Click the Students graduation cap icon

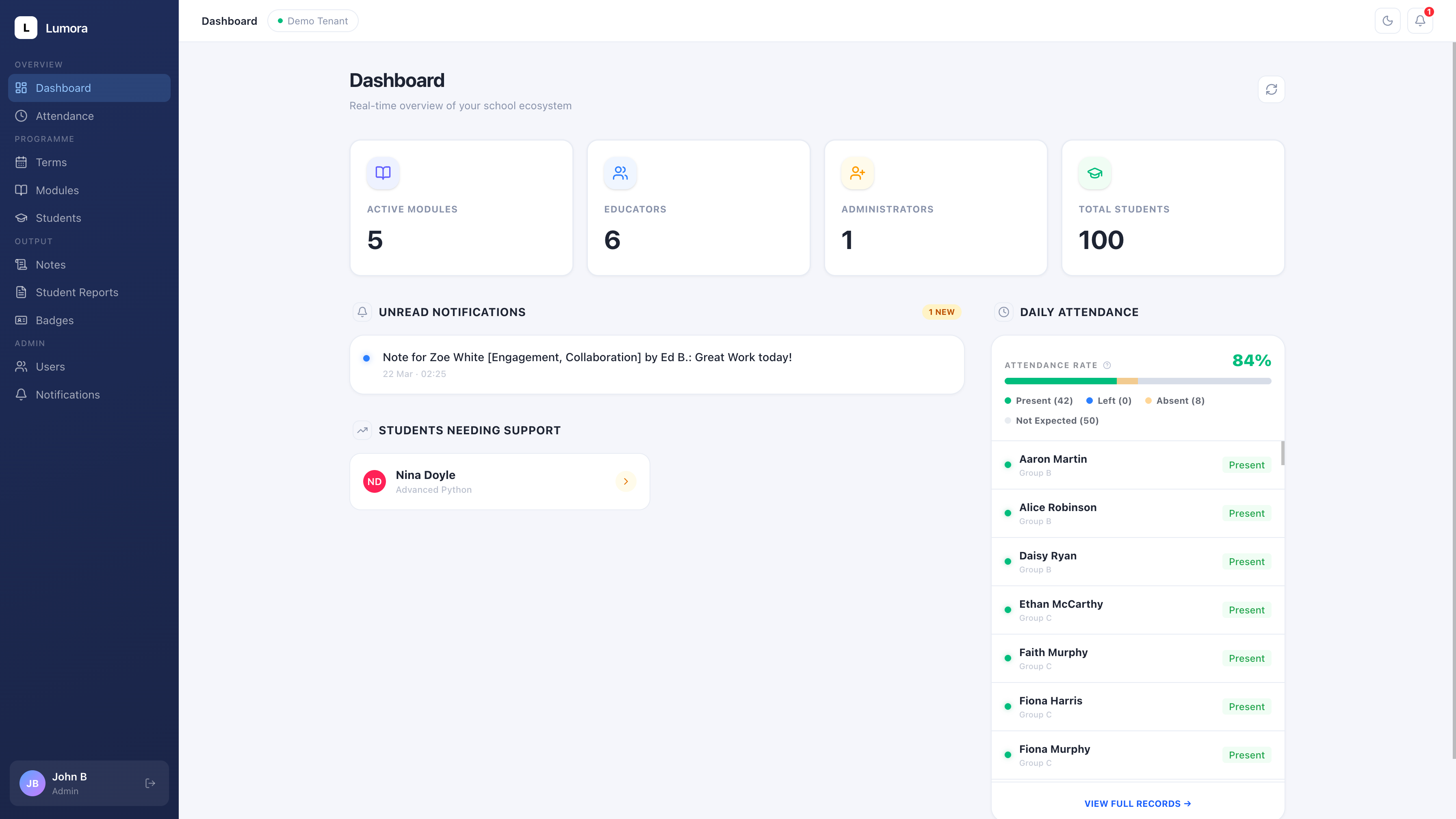pos(21,218)
